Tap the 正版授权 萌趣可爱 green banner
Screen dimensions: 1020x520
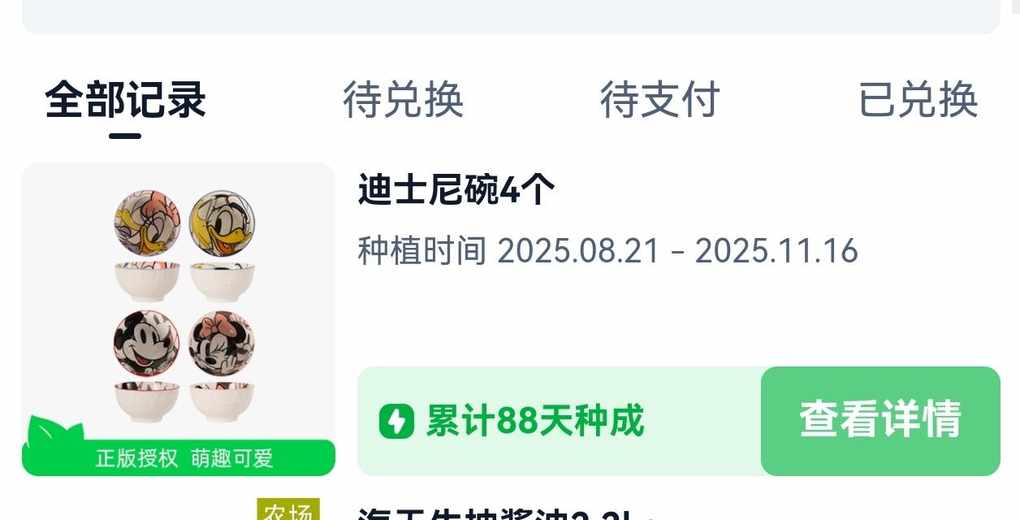[x=178, y=458]
